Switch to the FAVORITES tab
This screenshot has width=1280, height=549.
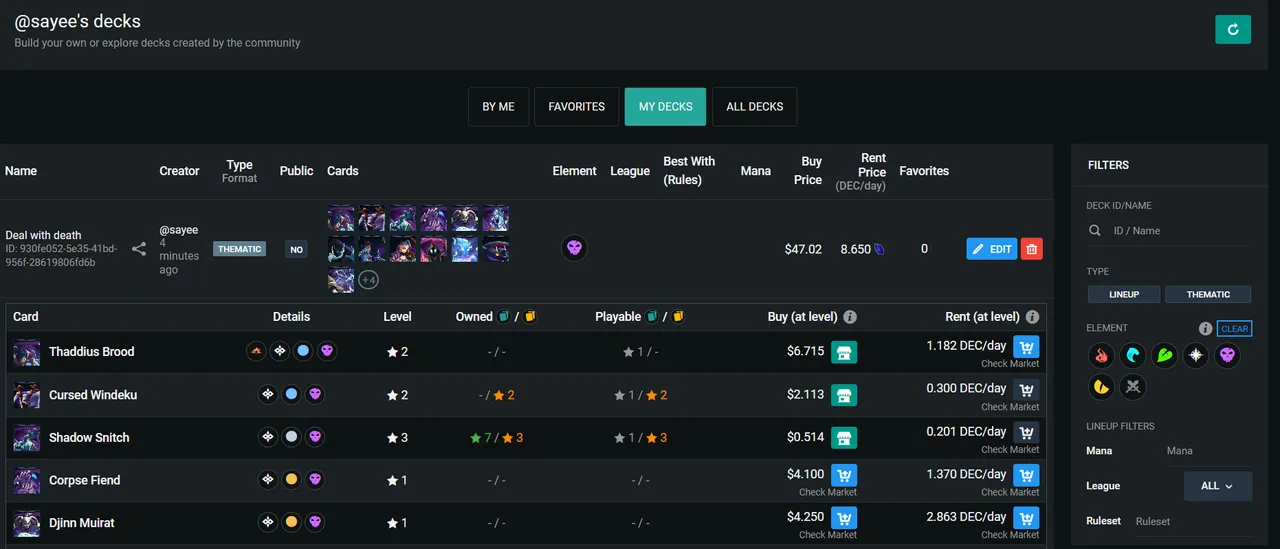click(x=576, y=107)
